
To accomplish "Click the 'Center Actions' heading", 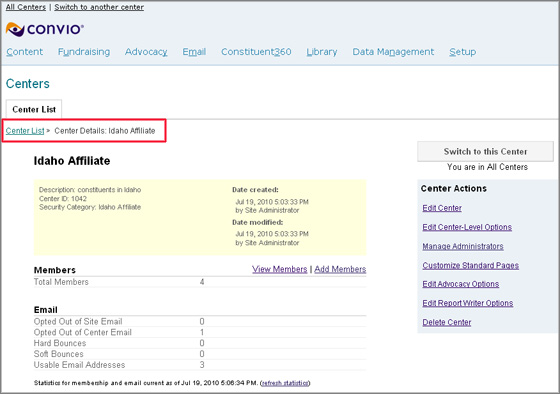I will click(454, 189).
